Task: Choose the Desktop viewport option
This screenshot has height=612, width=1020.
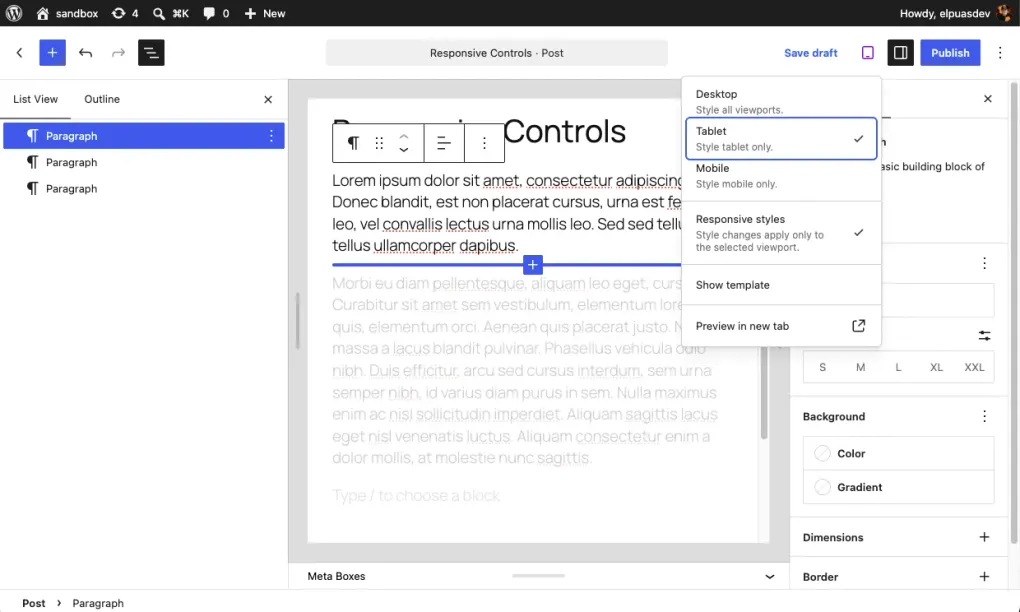Action: pos(781,101)
